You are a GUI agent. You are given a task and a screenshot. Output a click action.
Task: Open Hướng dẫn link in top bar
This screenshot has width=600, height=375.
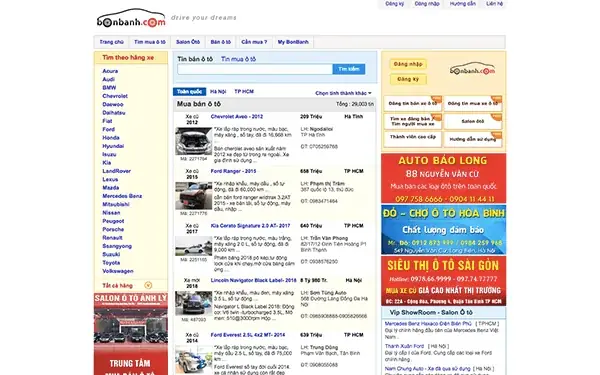point(463,4)
